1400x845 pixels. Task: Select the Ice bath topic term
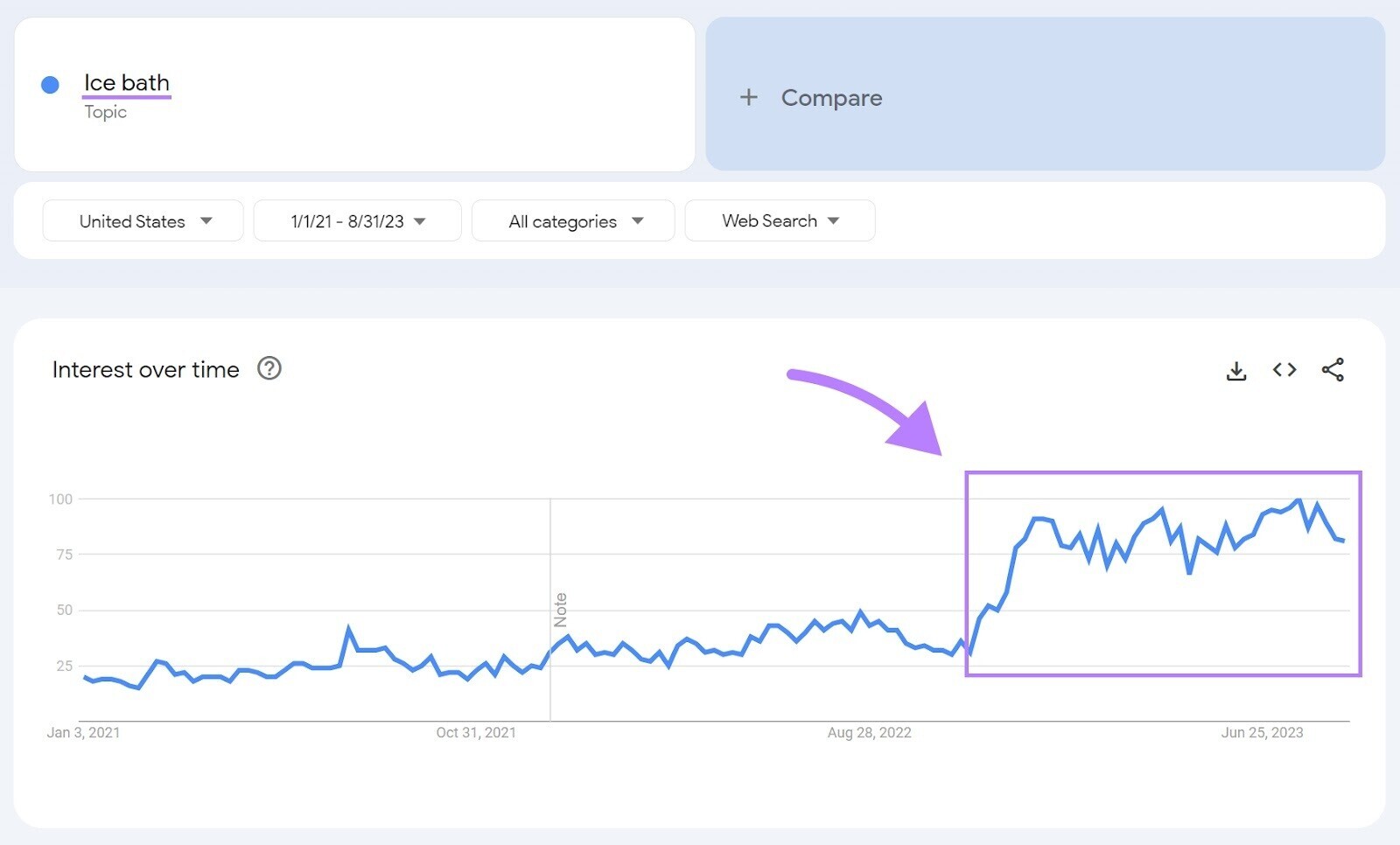coord(126,83)
